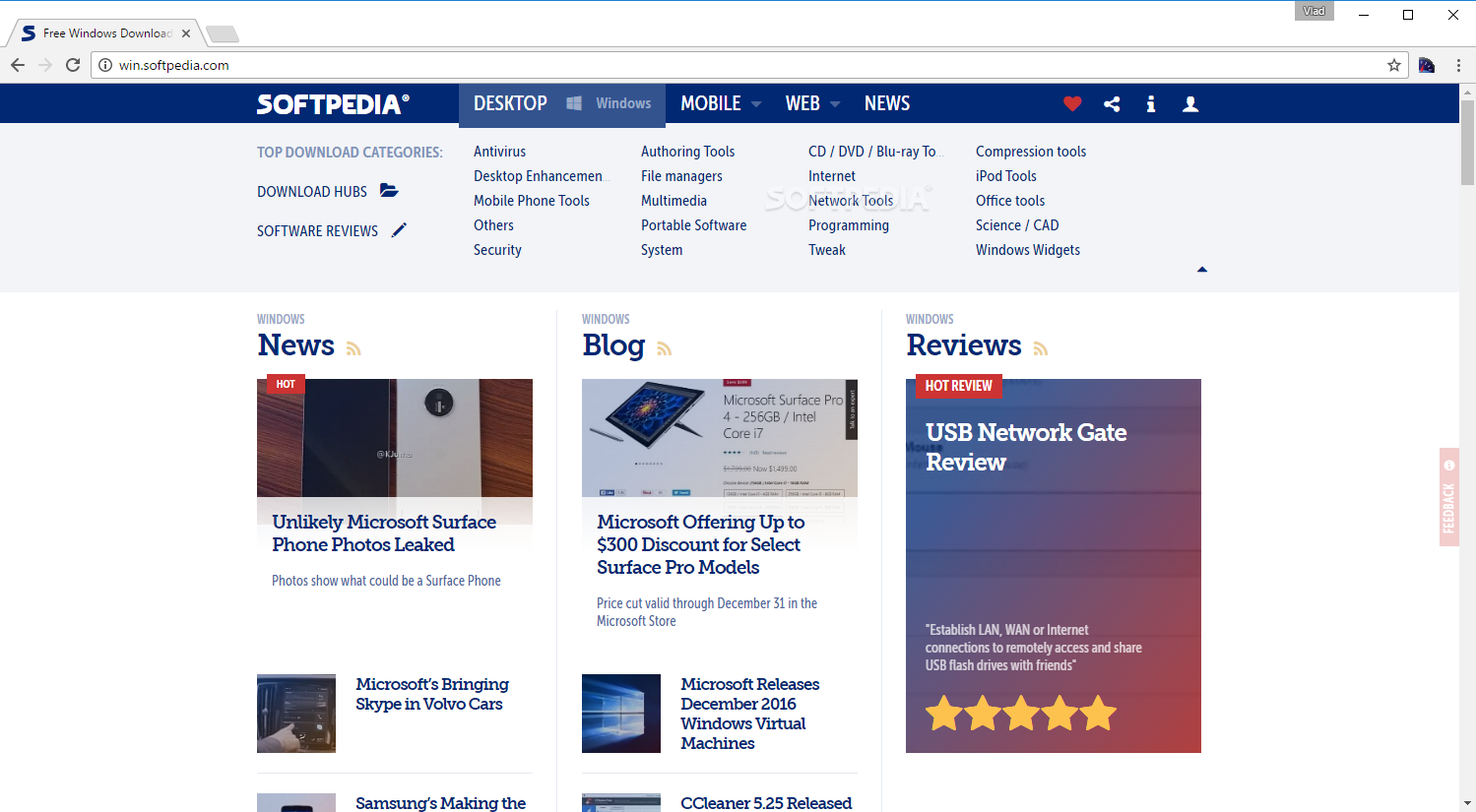Select the DESKTOP menu

point(510,103)
